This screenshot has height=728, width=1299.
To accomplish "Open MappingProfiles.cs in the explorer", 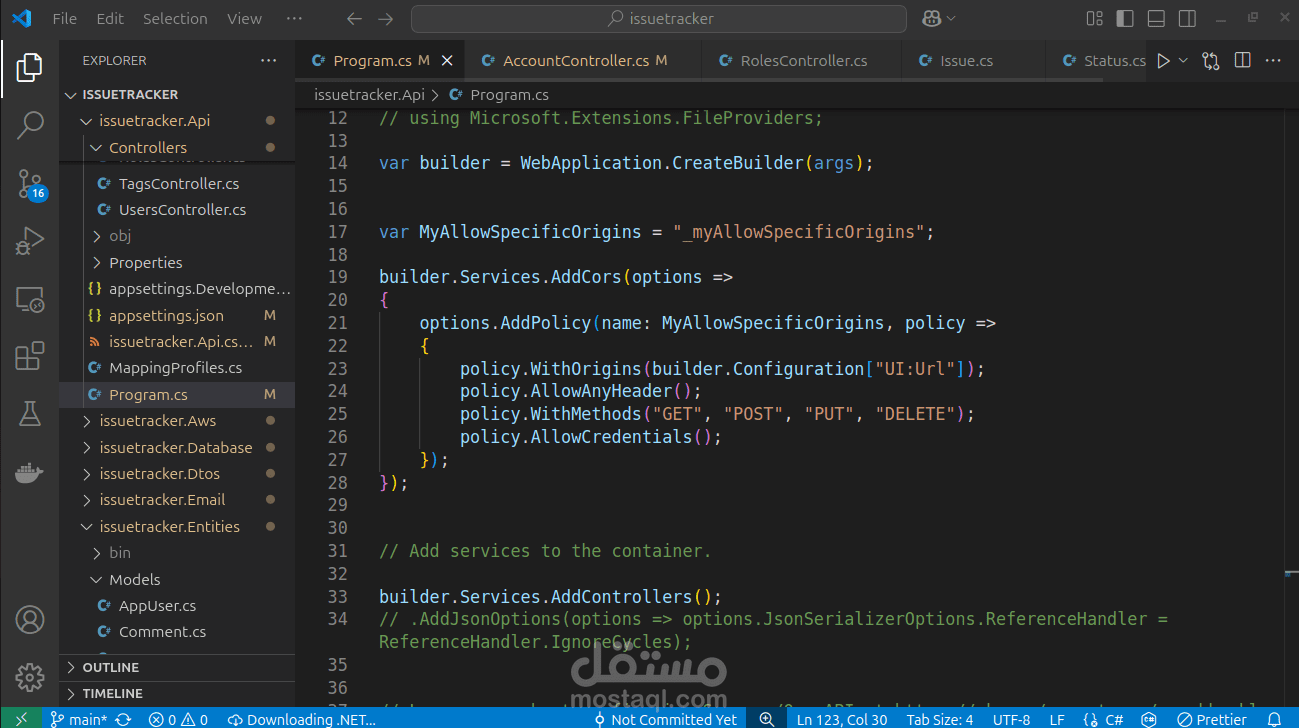I will tap(177, 368).
